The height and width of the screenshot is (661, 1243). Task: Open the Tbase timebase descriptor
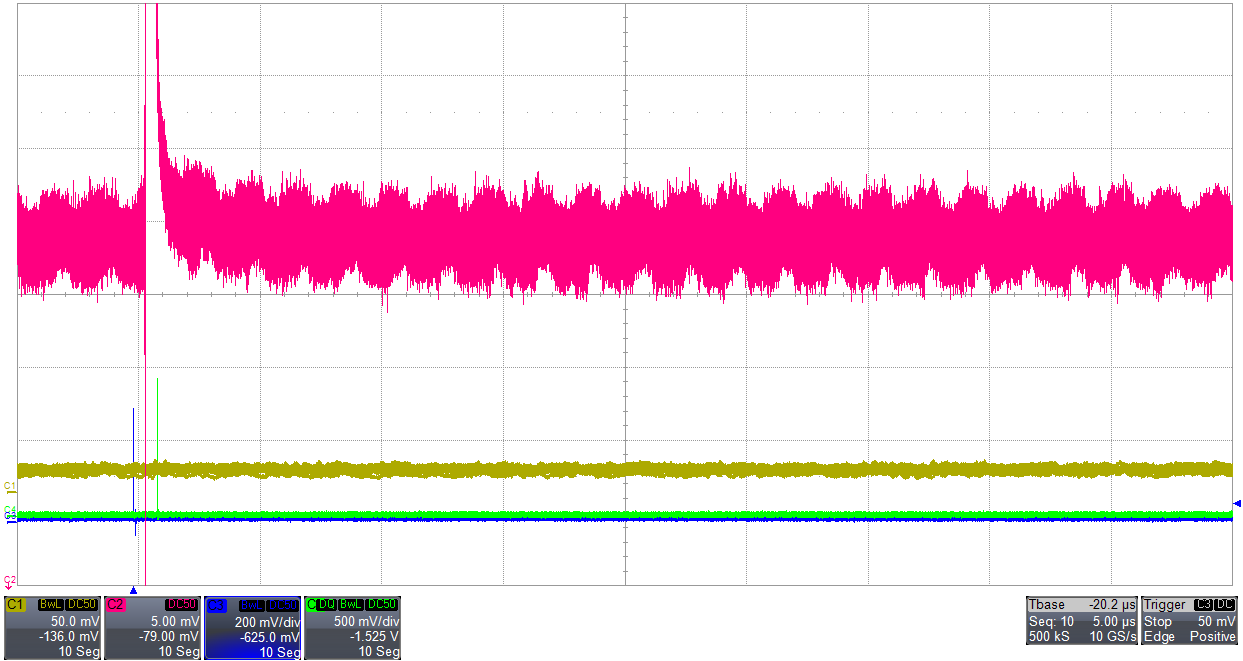(x=1082, y=621)
